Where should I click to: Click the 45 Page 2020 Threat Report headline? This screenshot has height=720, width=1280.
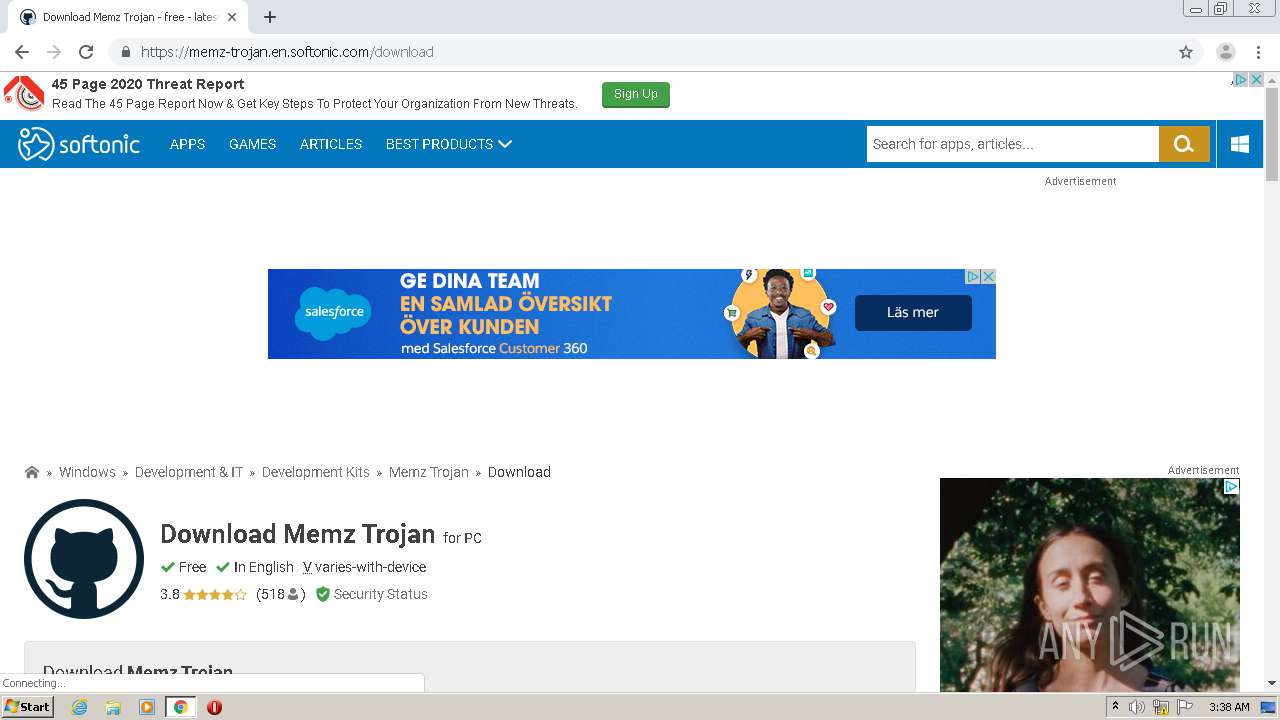tap(148, 84)
